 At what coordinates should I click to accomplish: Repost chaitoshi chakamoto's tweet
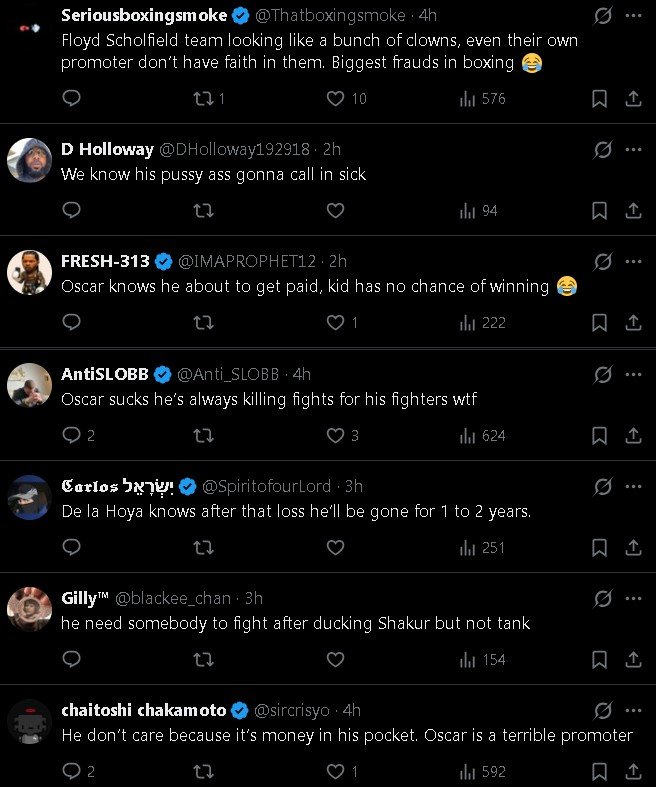pos(203,772)
